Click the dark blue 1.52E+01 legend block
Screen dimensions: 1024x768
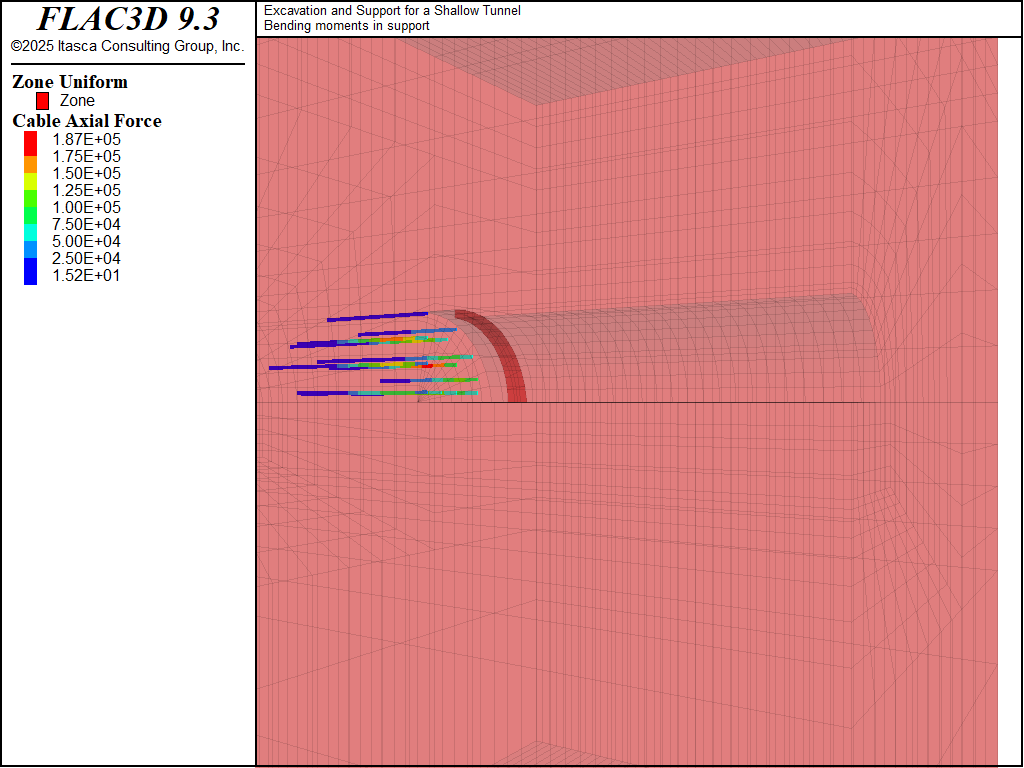coord(30,272)
